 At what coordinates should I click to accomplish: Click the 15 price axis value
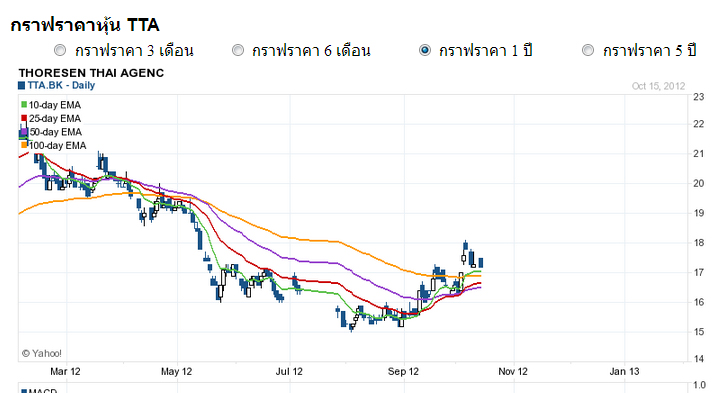[x=699, y=332]
